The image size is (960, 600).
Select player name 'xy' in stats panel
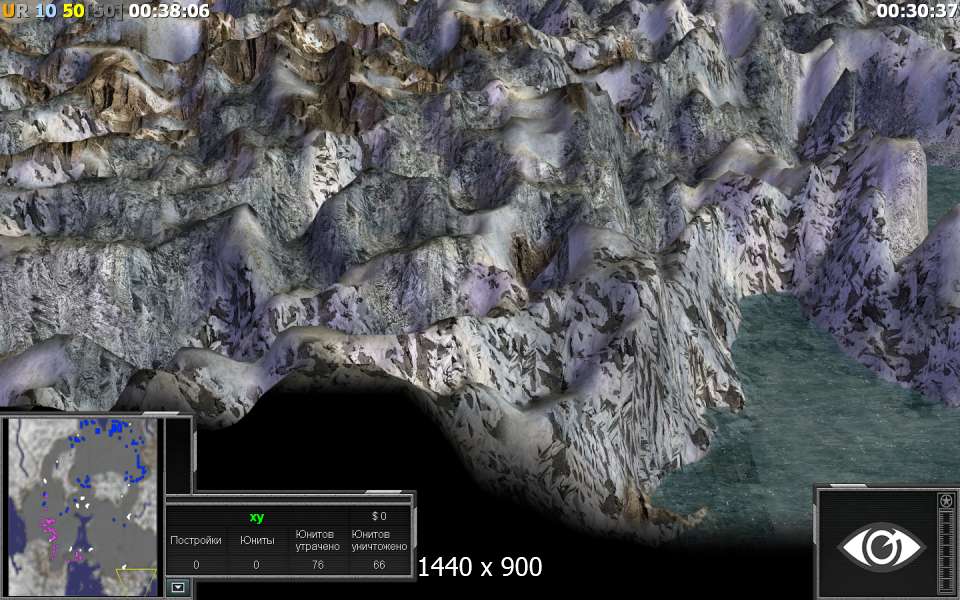coord(257,517)
